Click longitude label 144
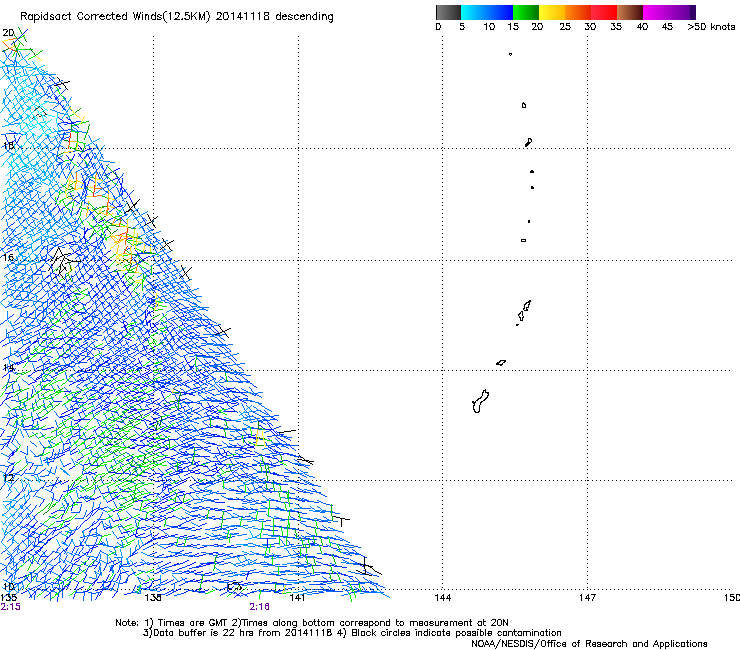Image resolution: width=740 pixels, height=650 pixels. click(442, 598)
